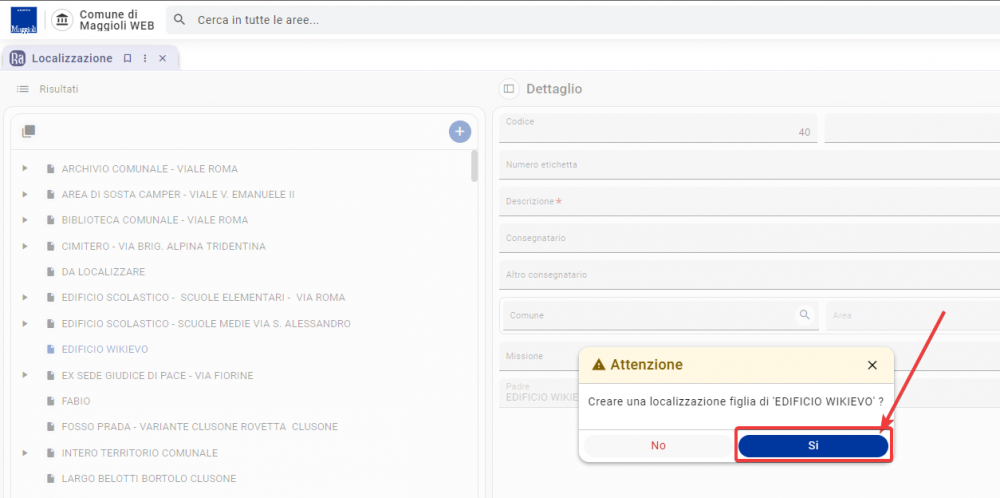1000x498 pixels.
Task: Expand the SCUOLE MEDIE VIA S. ALESSANDRO node
Action: tap(25, 323)
